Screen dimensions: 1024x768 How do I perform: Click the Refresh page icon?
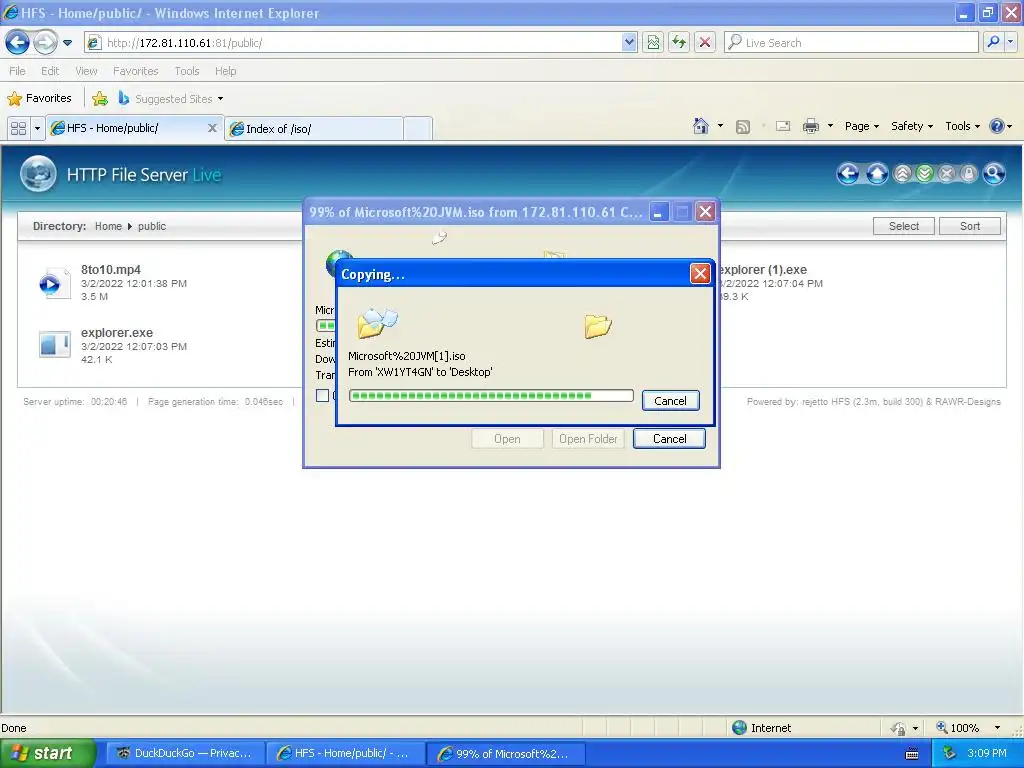click(679, 43)
